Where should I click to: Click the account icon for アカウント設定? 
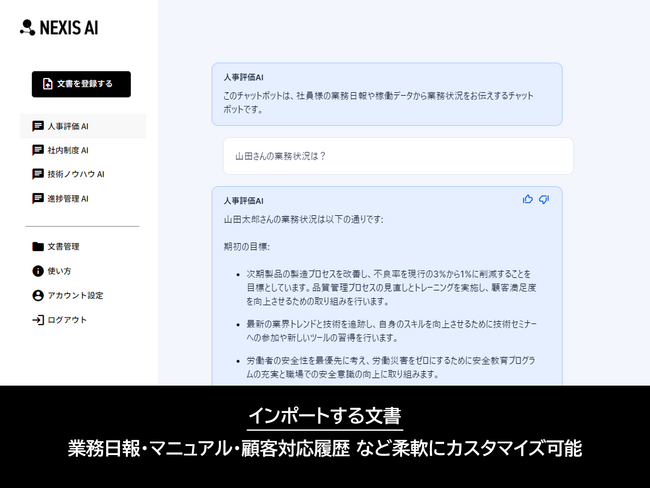(38, 296)
